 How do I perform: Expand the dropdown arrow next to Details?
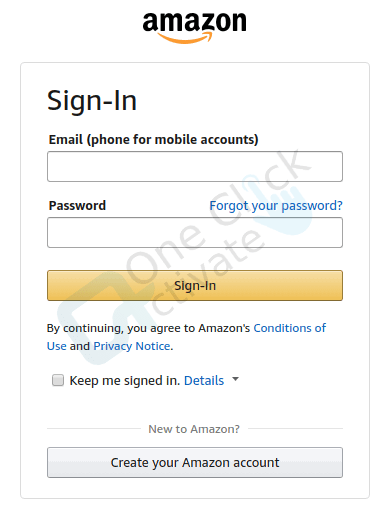tap(235, 379)
